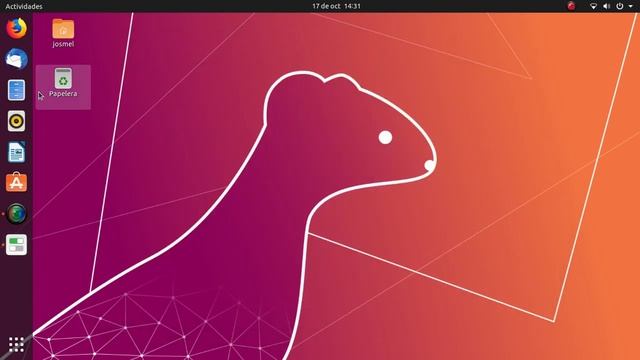640x360 pixels.
Task: Open the toggle-switch settings app in dock
Action: [16, 245]
